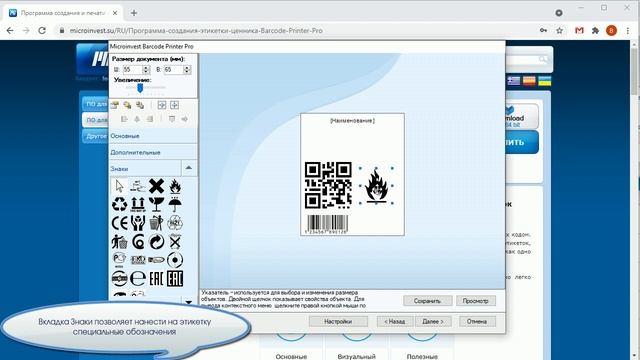
Task: Select the pointer arrow tool in Знаки
Action: coord(119,186)
